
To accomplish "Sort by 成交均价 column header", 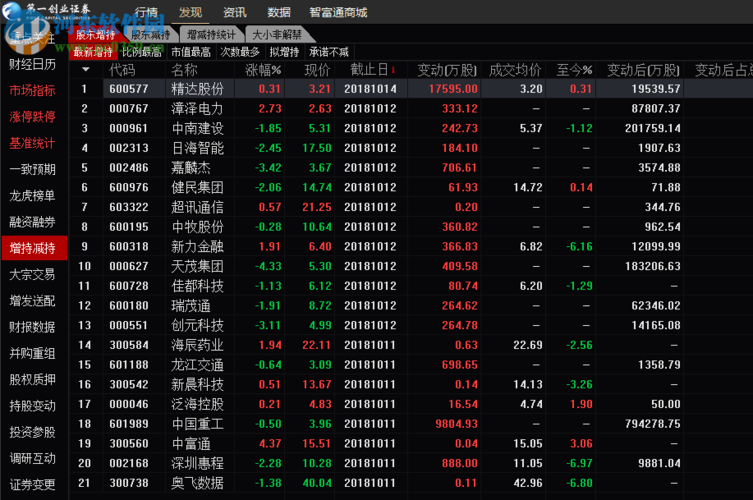I will pos(515,70).
